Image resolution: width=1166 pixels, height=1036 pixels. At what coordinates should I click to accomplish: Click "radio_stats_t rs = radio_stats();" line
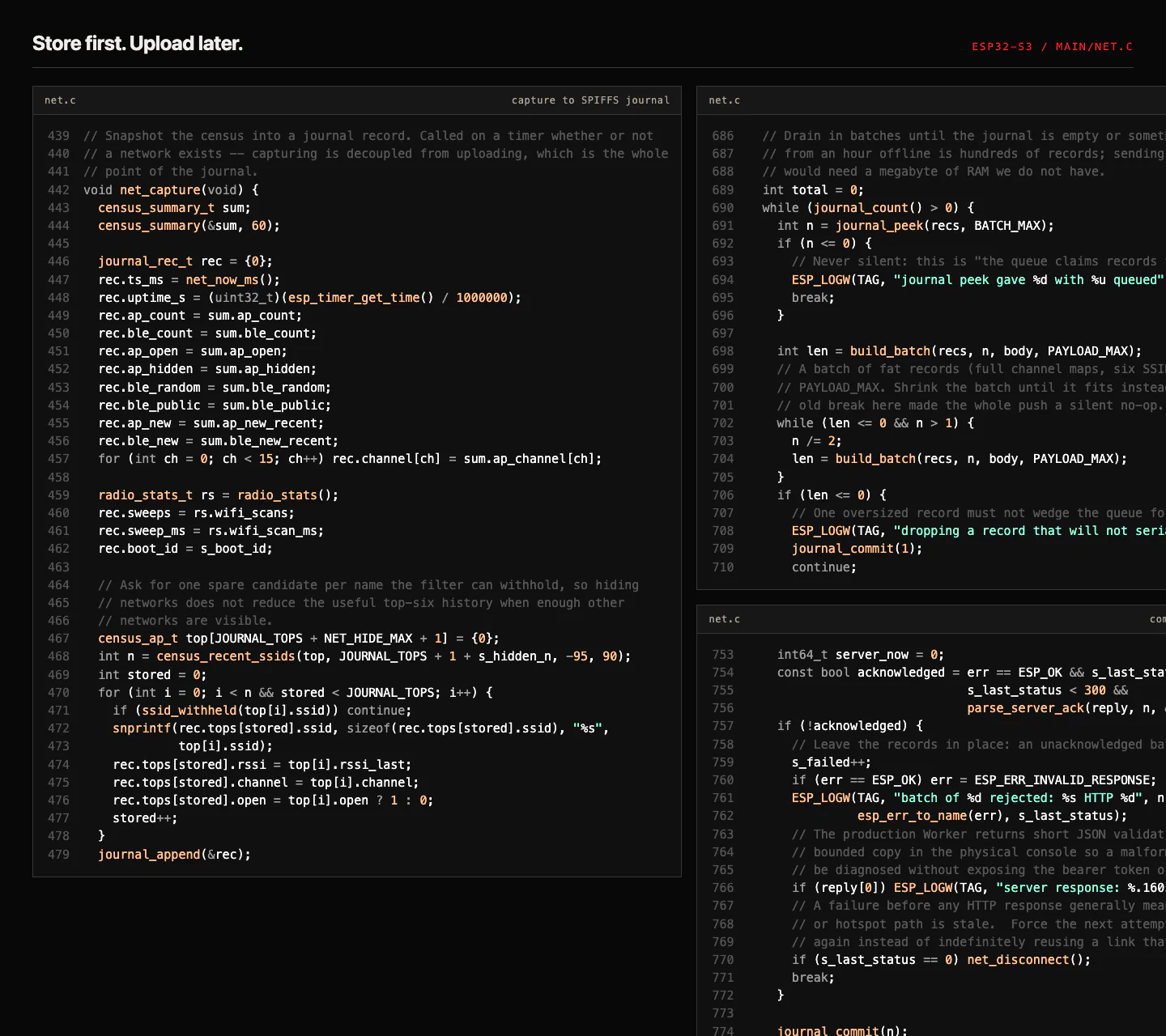point(218,495)
